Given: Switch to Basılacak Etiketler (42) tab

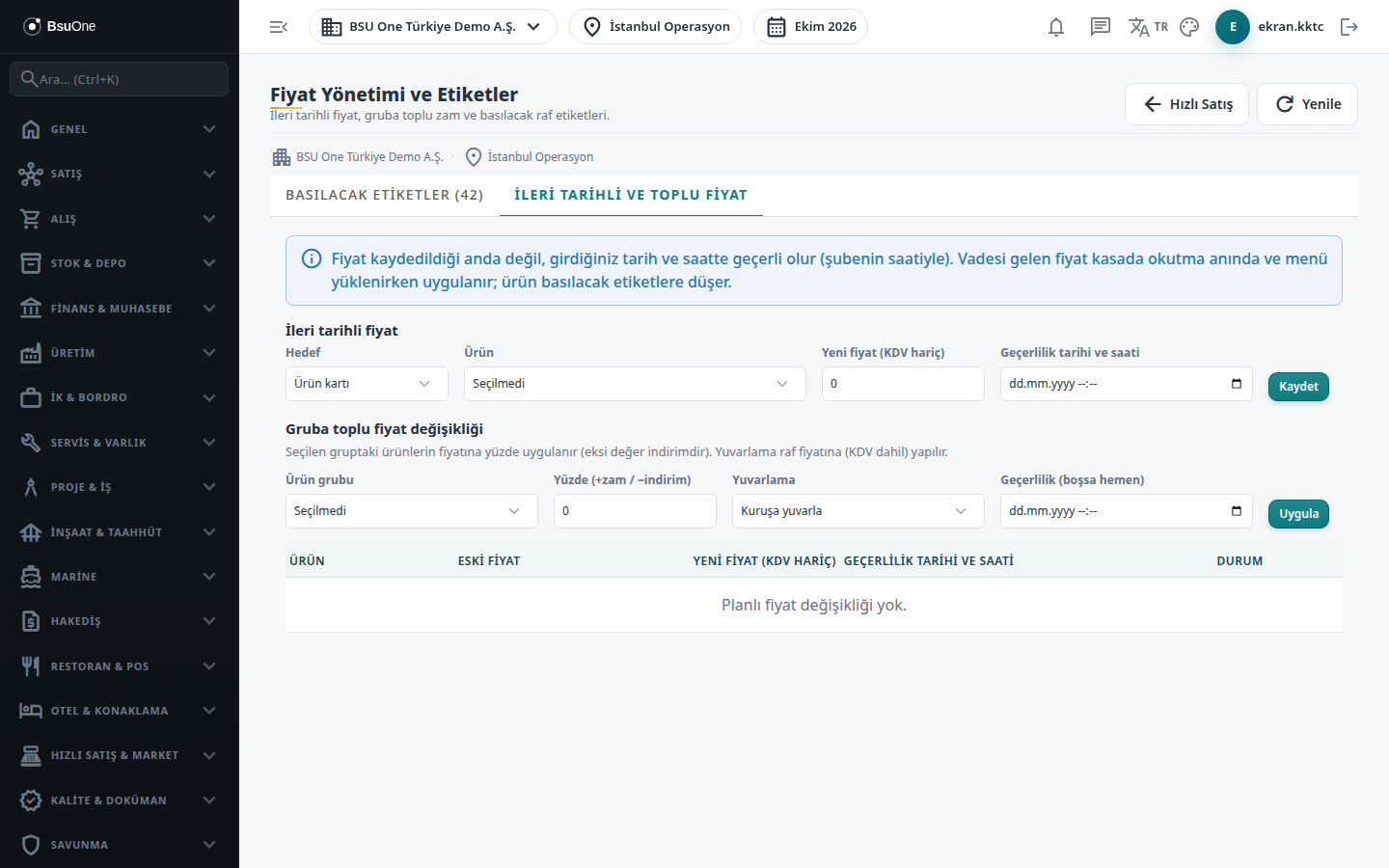Looking at the screenshot, I should pyautogui.click(x=385, y=195).
